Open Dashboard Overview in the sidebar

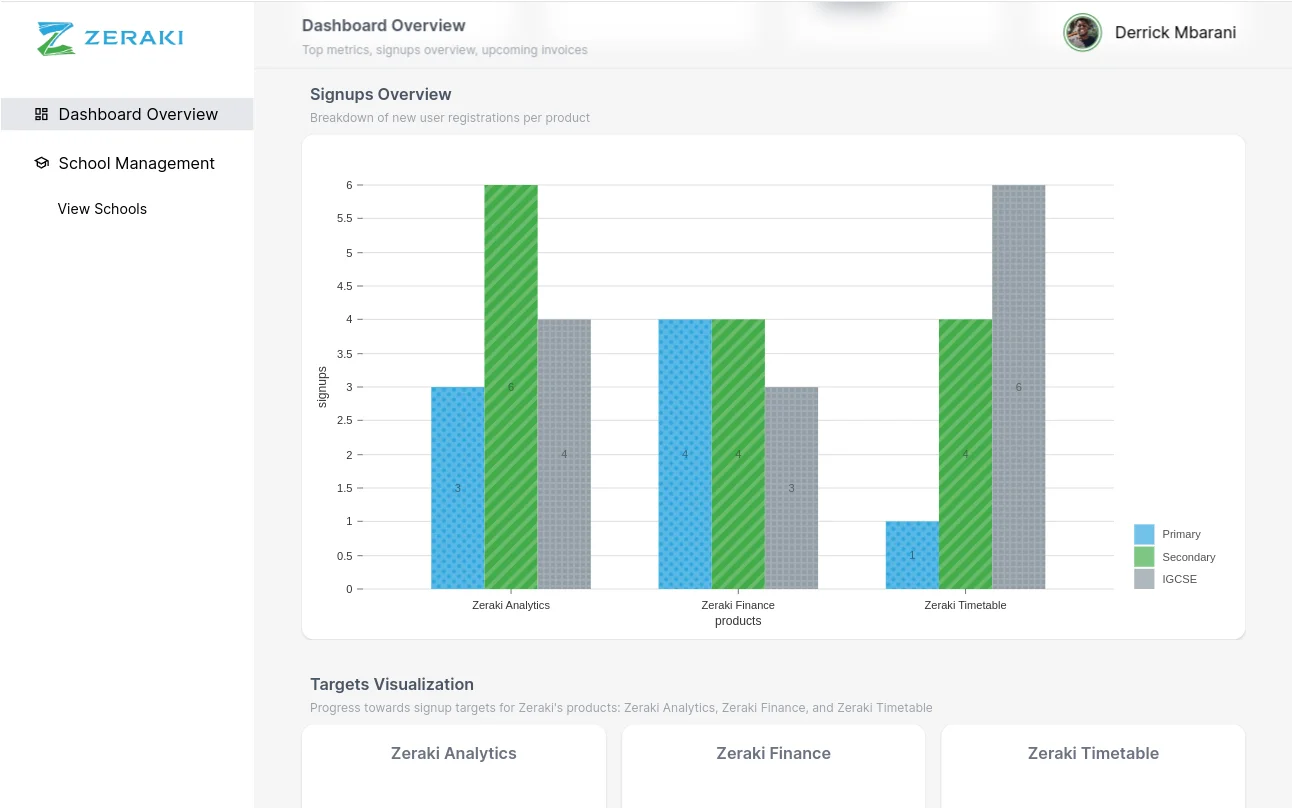click(127, 114)
